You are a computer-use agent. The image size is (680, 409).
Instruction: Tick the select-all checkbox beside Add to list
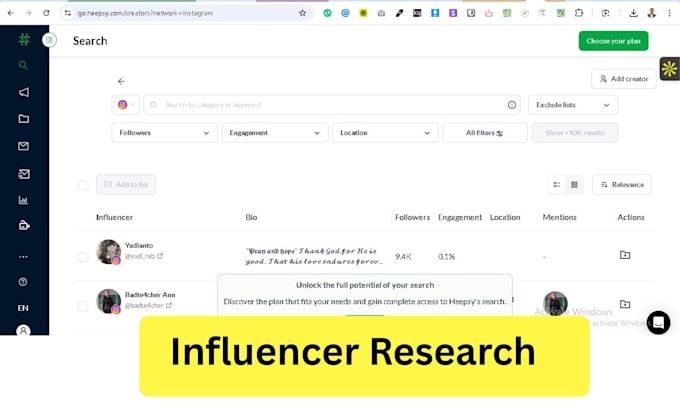[x=83, y=186]
